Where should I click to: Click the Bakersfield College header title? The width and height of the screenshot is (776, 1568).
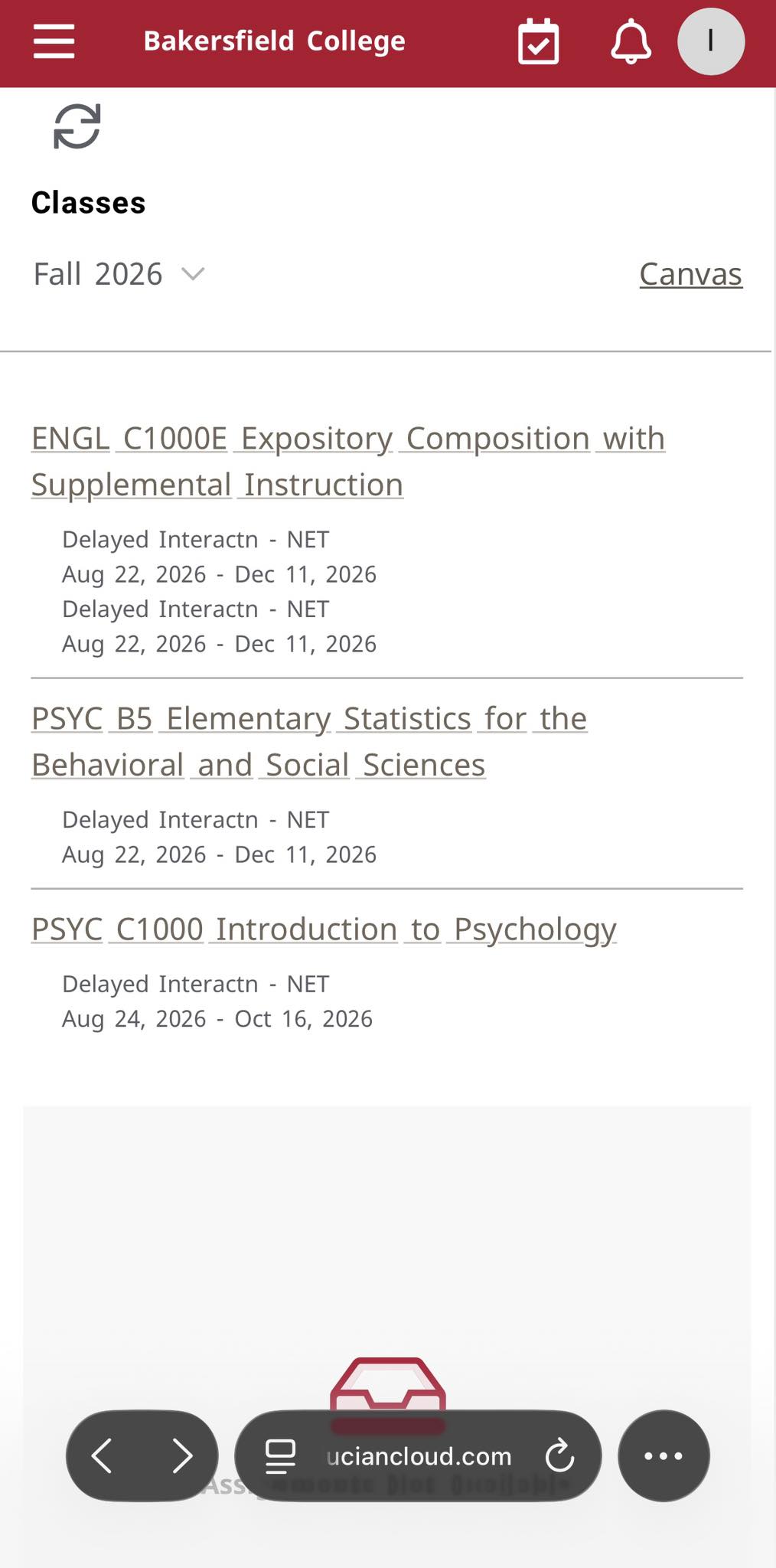click(275, 41)
